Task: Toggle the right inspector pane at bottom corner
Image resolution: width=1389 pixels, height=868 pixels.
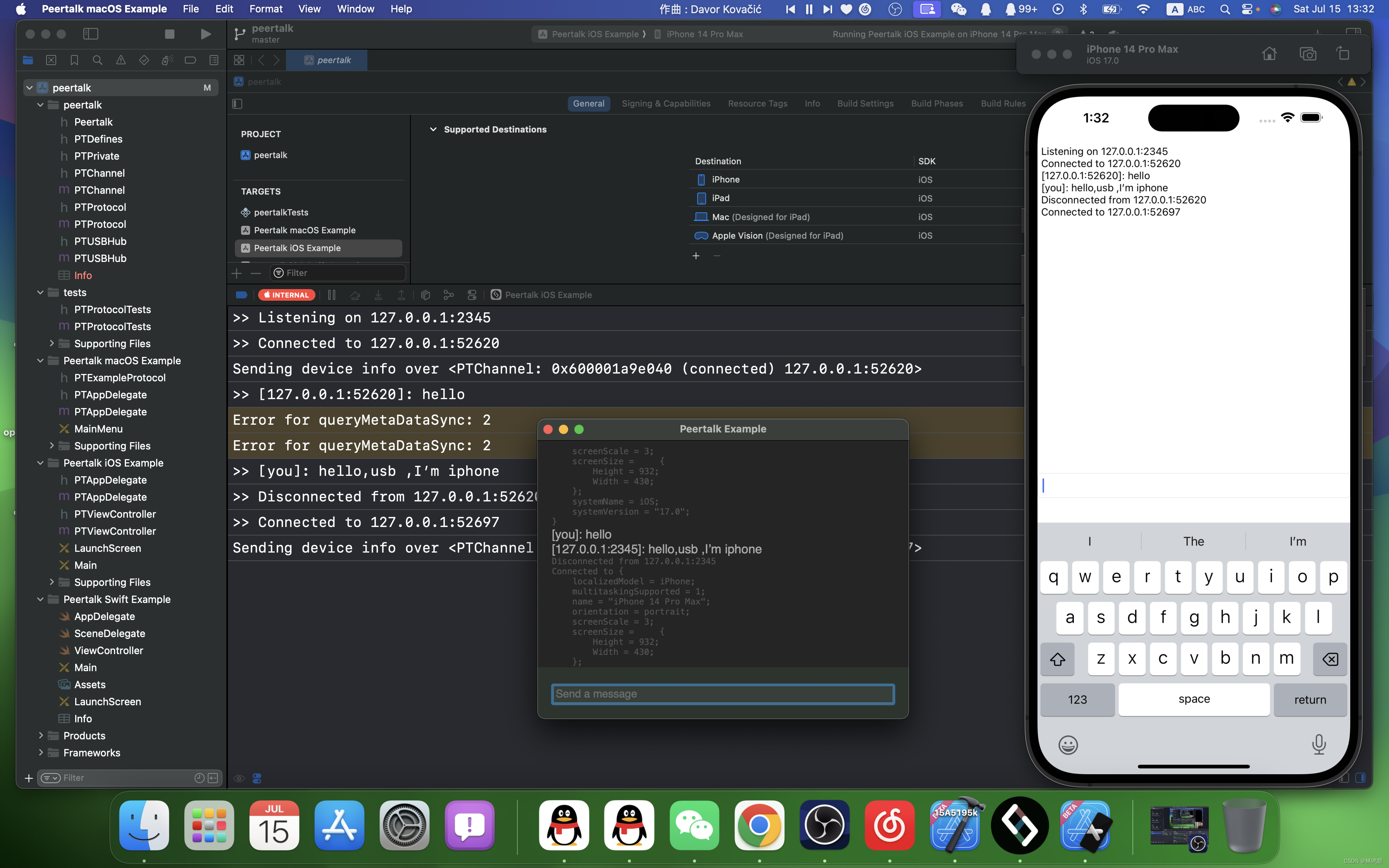Action: pos(1360,778)
